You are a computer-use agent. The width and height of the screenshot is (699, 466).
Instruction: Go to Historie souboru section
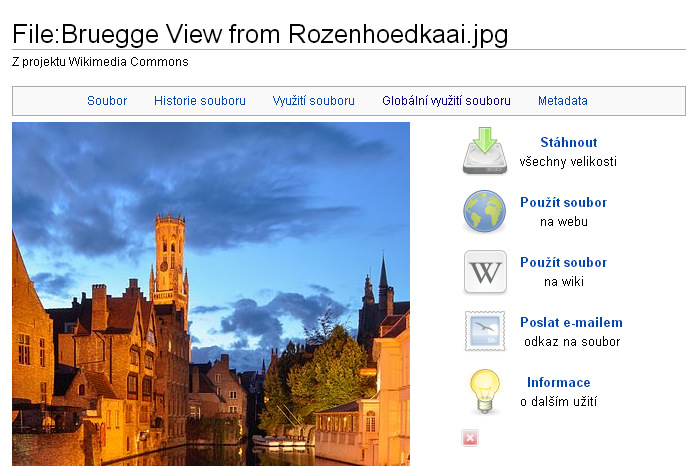pos(200,101)
